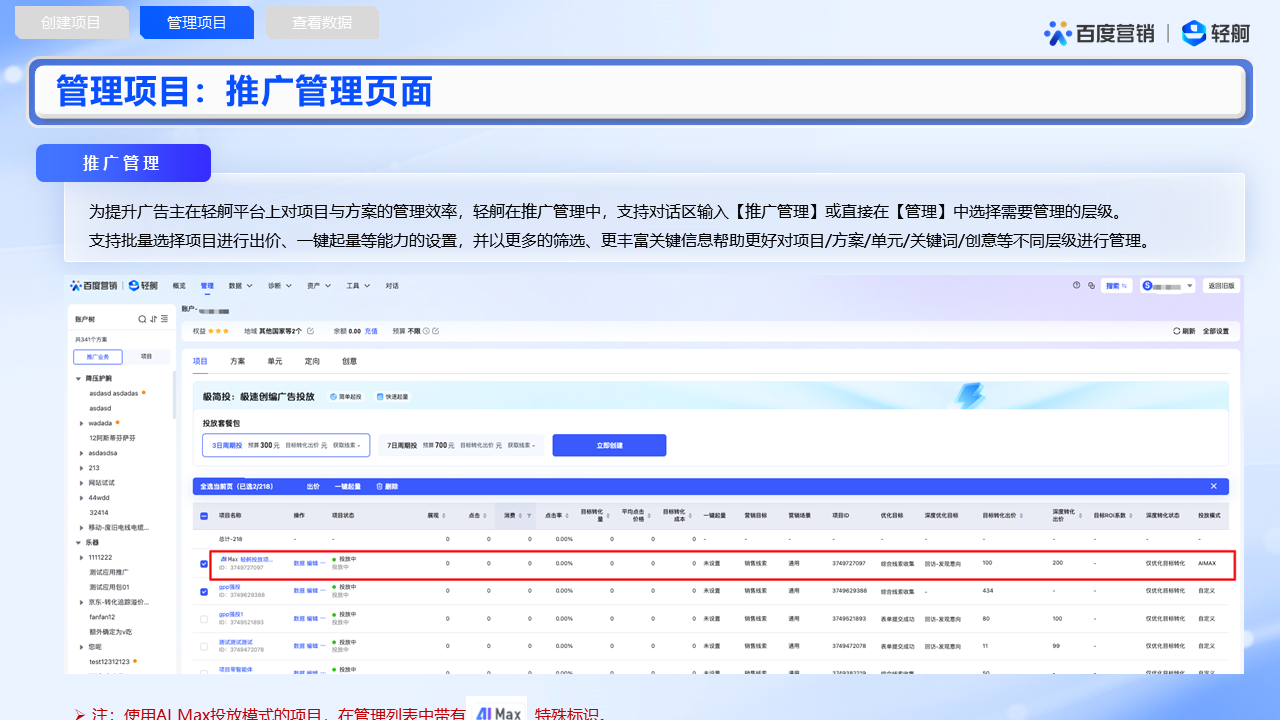Click the edit icon next to 其他国家等2个

coord(310,331)
